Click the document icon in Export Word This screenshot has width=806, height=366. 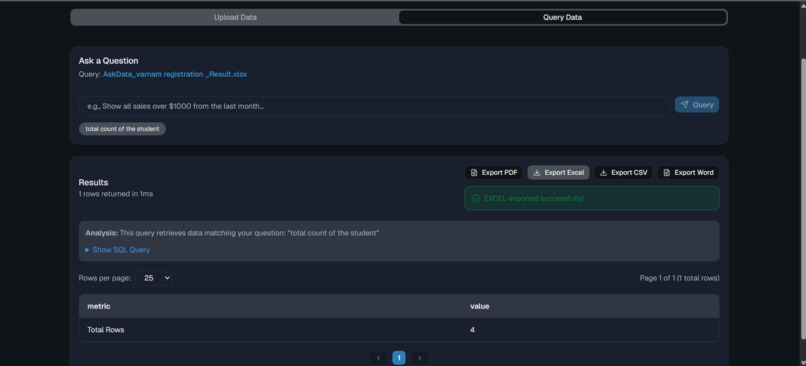667,173
